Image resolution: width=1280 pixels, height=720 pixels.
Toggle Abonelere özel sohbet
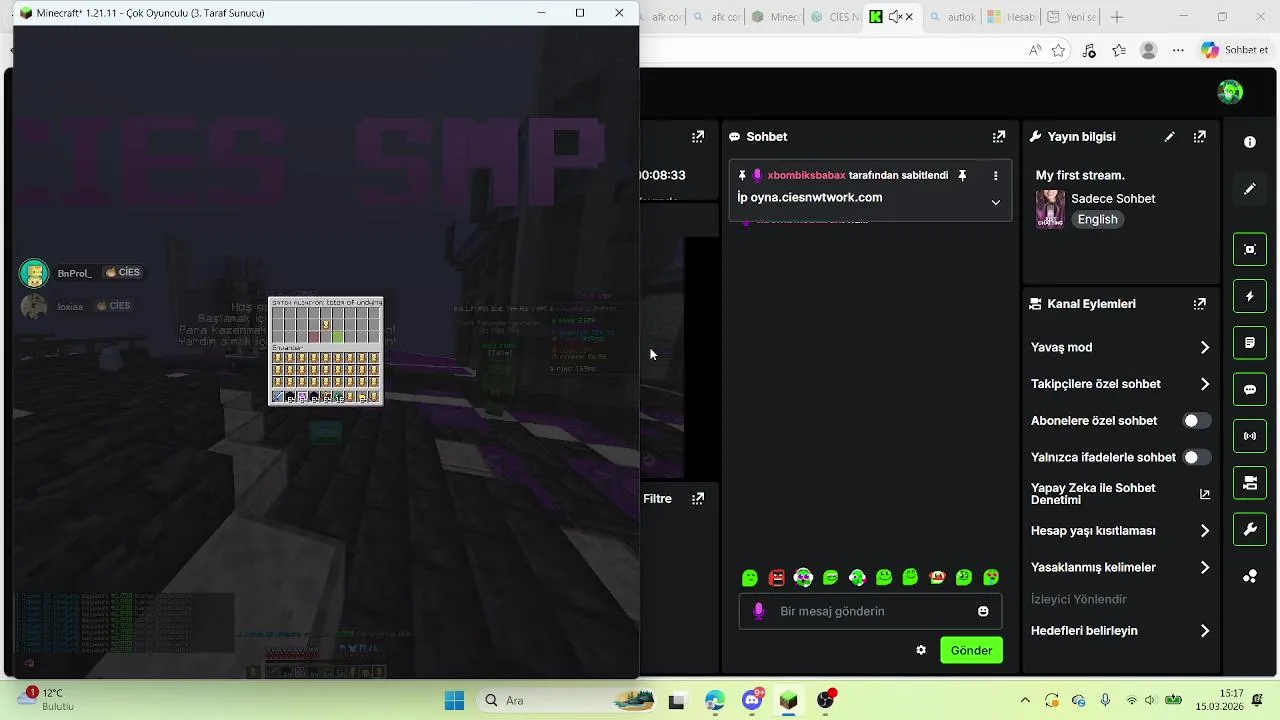1197,421
